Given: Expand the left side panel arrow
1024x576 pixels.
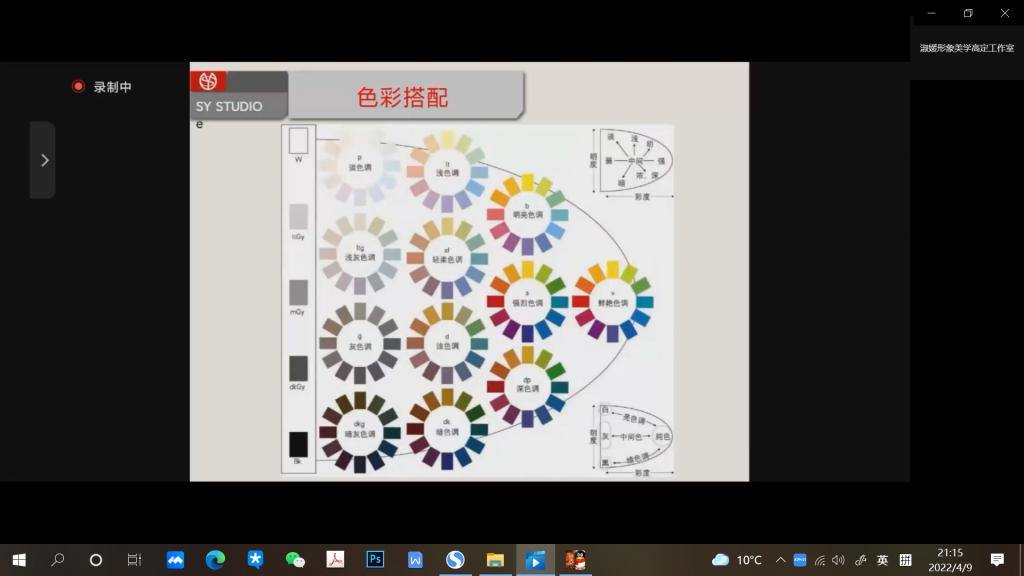Looking at the screenshot, I should coord(42,160).
